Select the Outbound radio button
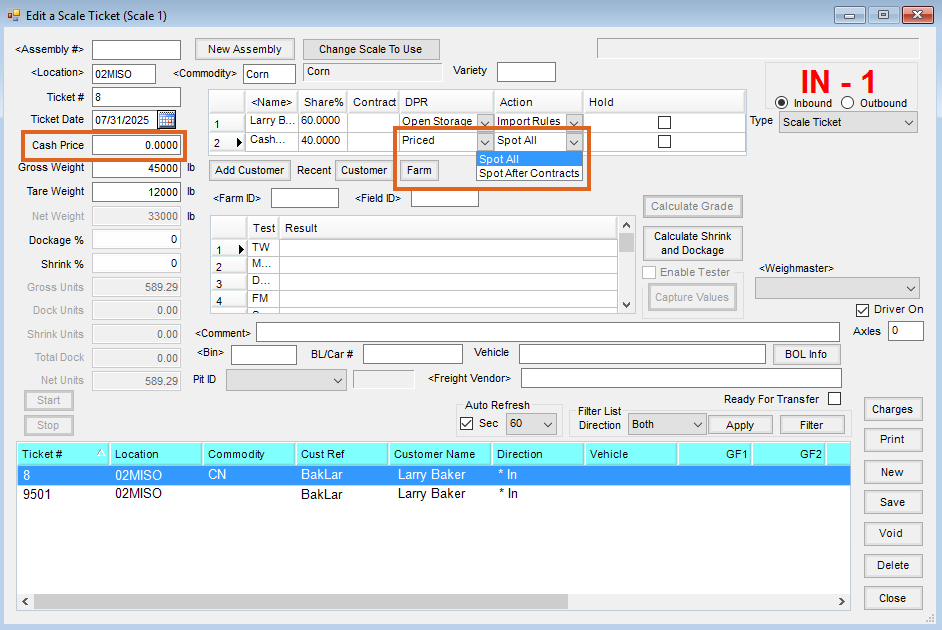 tap(847, 103)
